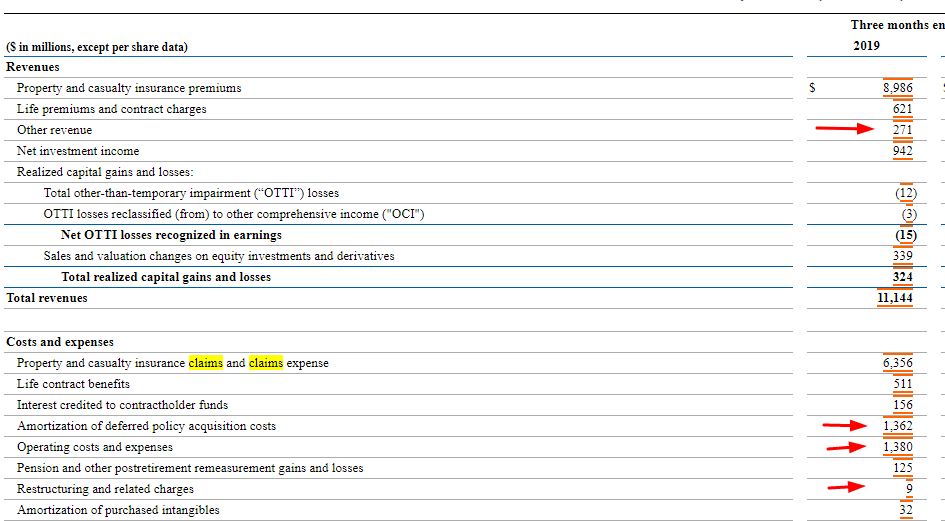The height and width of the screenshot is (521, 945).
Task: Select the Net investment income value 942
Action: pyautogui.click(x=902, y=151)
